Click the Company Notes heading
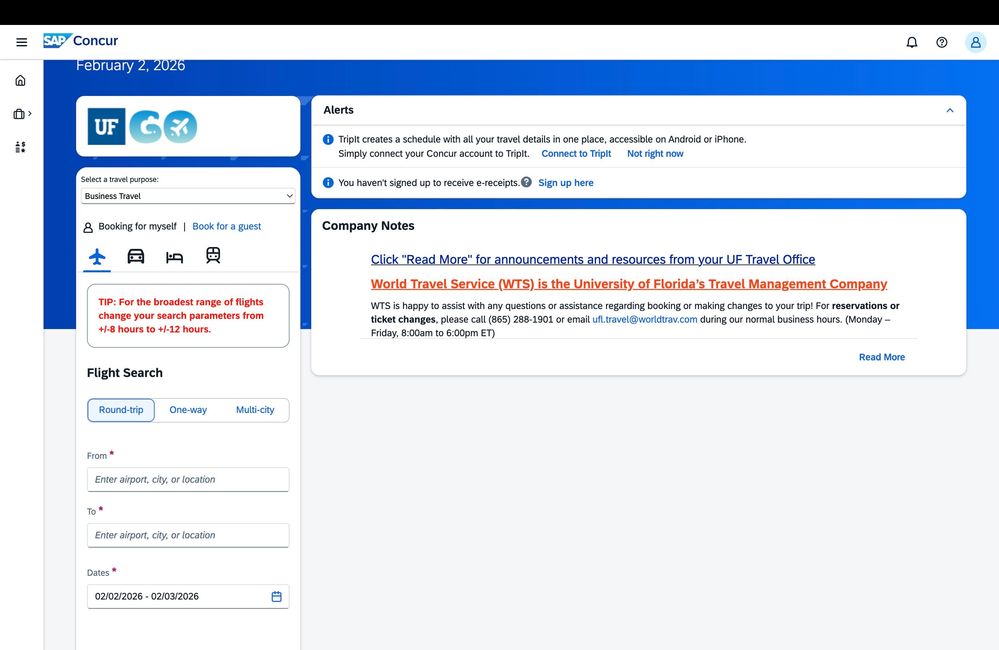The image size is (999, 650). (x=368, y=226)
